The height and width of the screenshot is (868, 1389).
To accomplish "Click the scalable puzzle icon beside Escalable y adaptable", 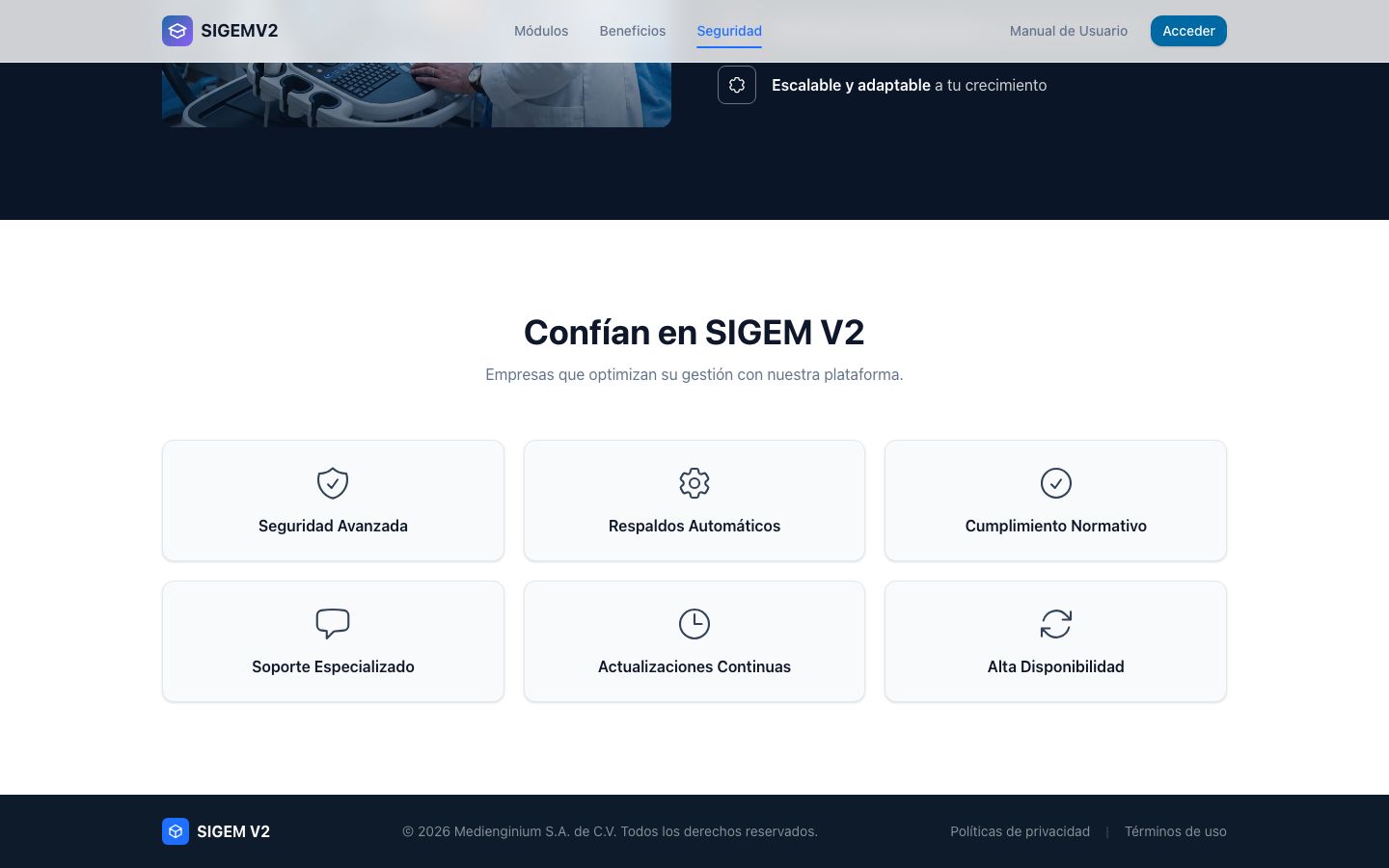I will click(x=737, y=85).
